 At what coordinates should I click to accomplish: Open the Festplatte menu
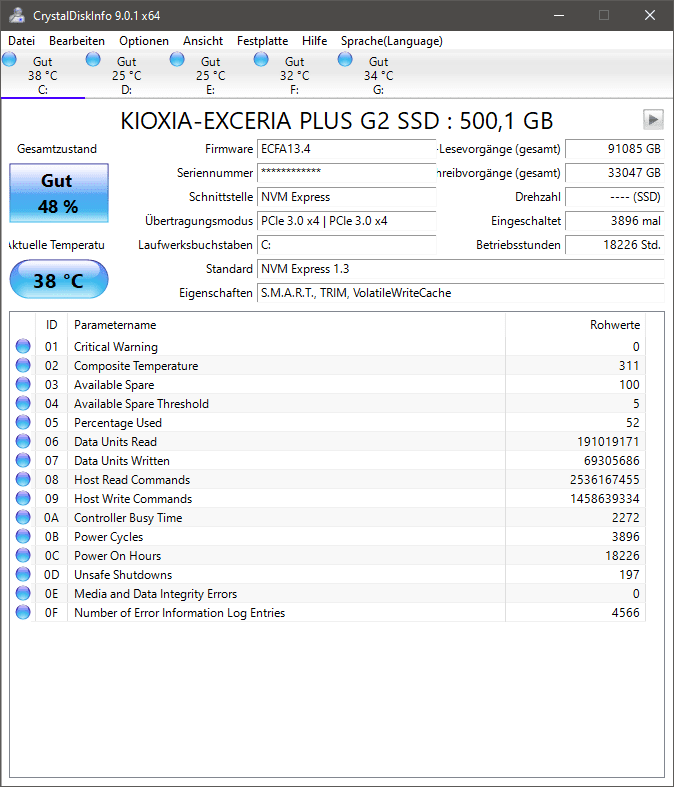[x=262, y=41]
